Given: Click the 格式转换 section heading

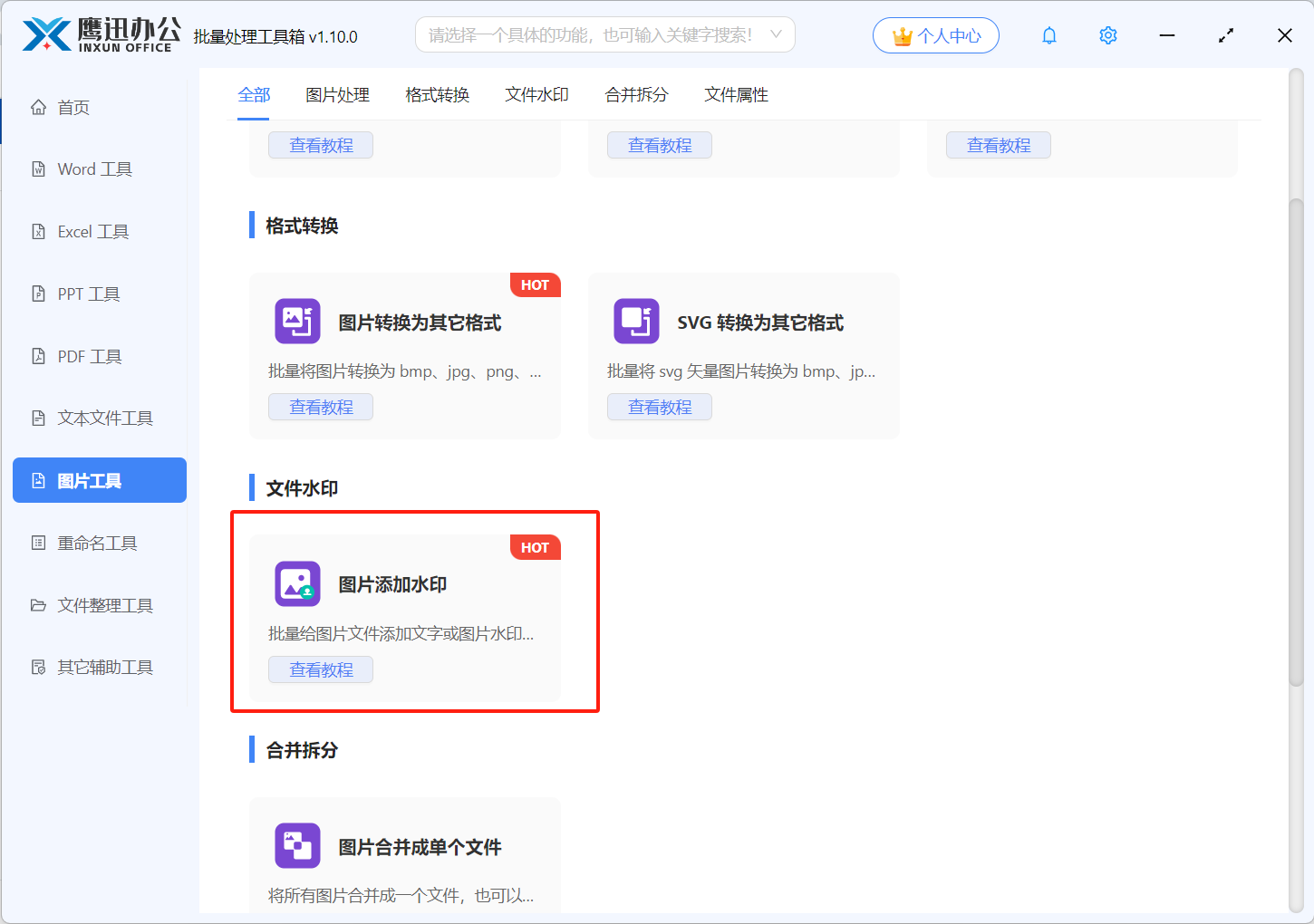Looking at the screenshot, I should (x=302, y=226).
